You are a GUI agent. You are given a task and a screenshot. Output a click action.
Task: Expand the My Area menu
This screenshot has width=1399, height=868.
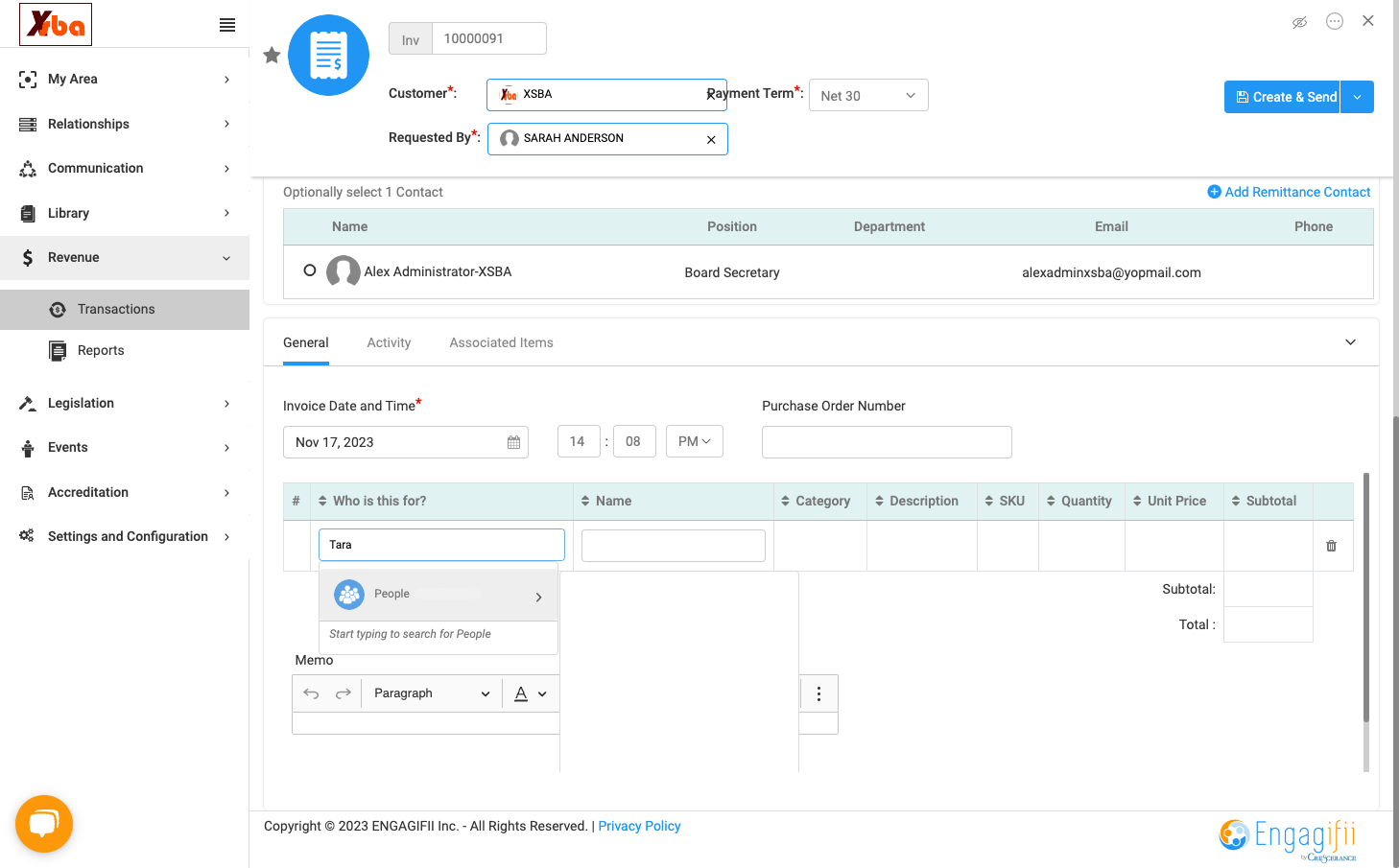coord(125,79)
